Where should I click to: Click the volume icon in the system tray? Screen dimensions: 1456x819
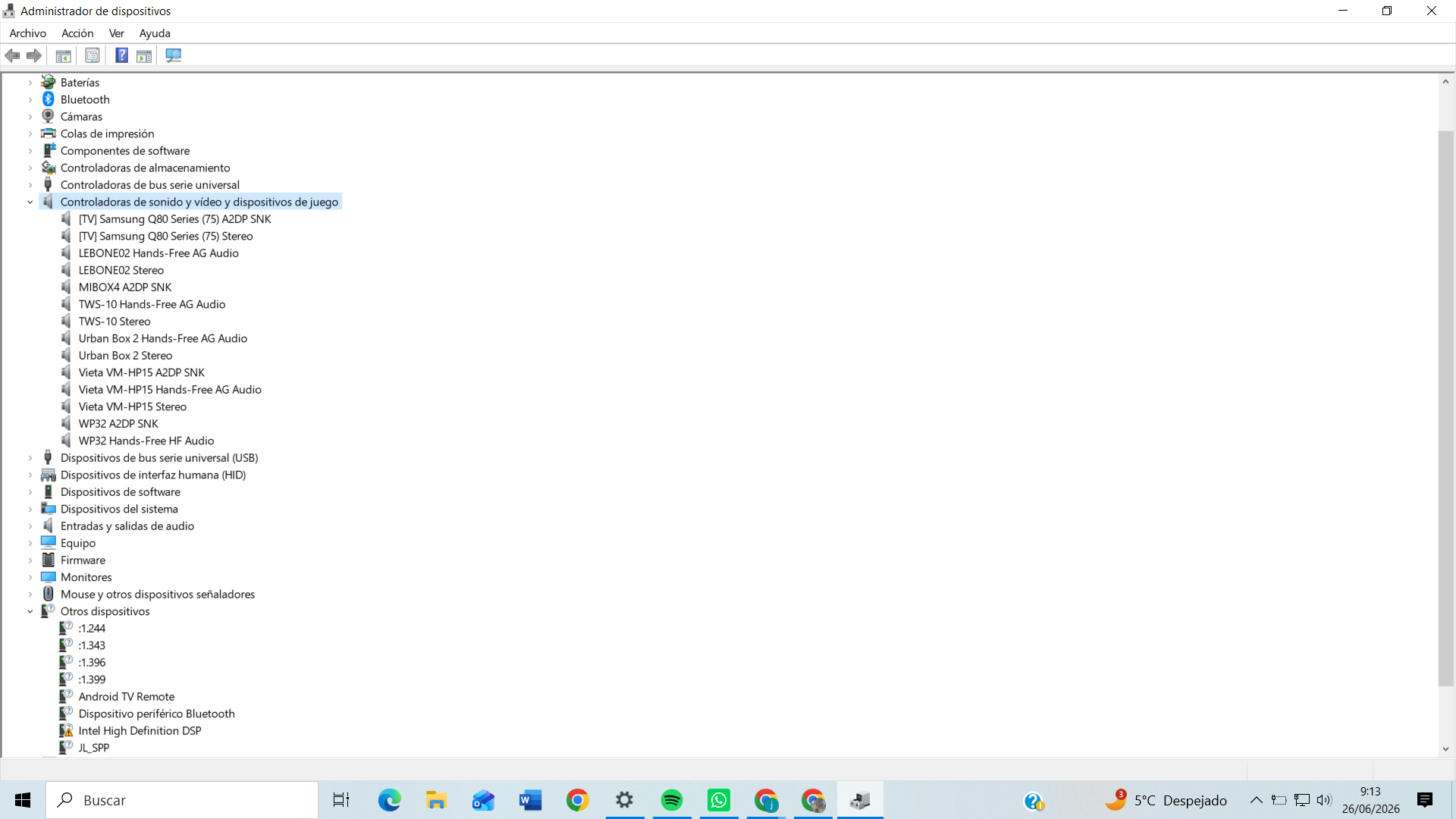1324,800
